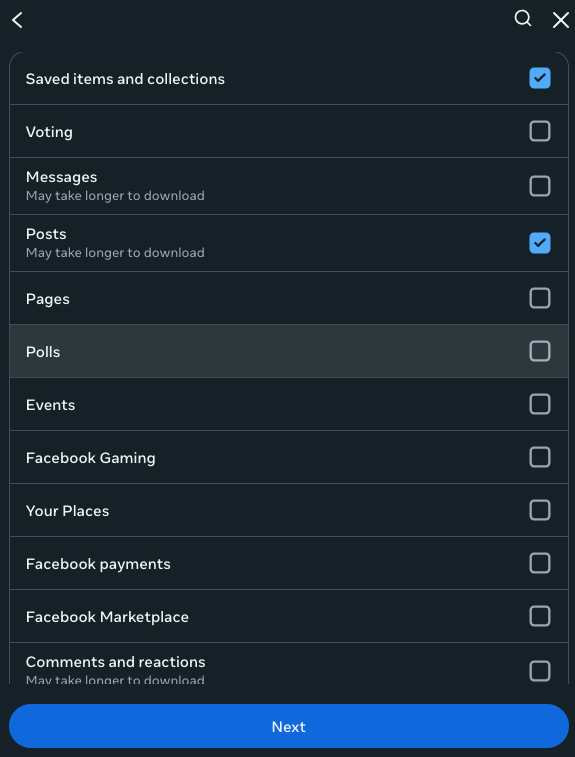Select the Your Places checkbox
Viewport: 575px width, 757px height.
point(540,510)
